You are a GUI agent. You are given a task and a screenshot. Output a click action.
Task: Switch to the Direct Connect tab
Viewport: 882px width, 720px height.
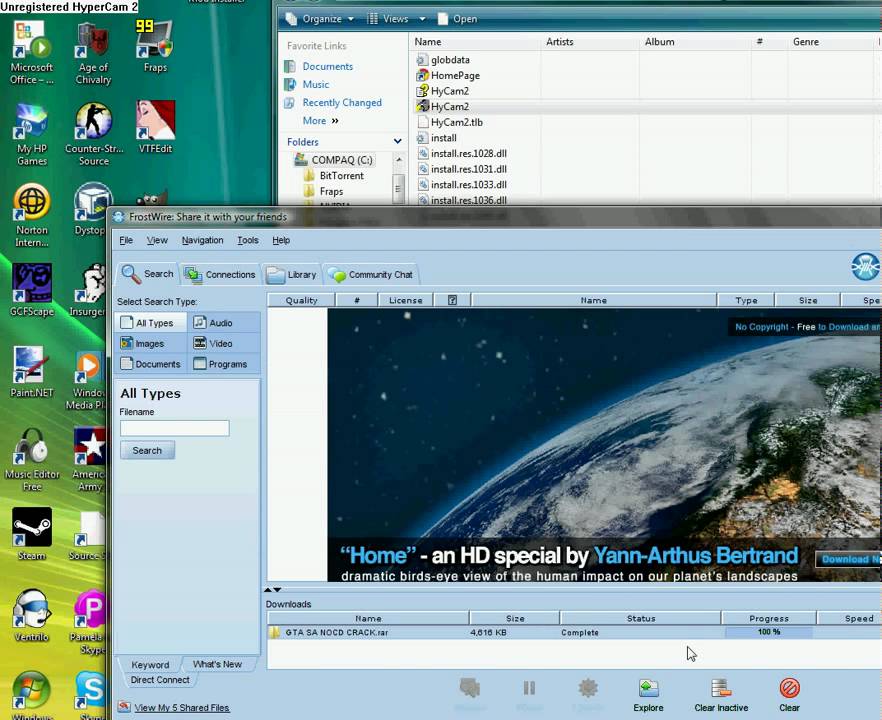160,680
